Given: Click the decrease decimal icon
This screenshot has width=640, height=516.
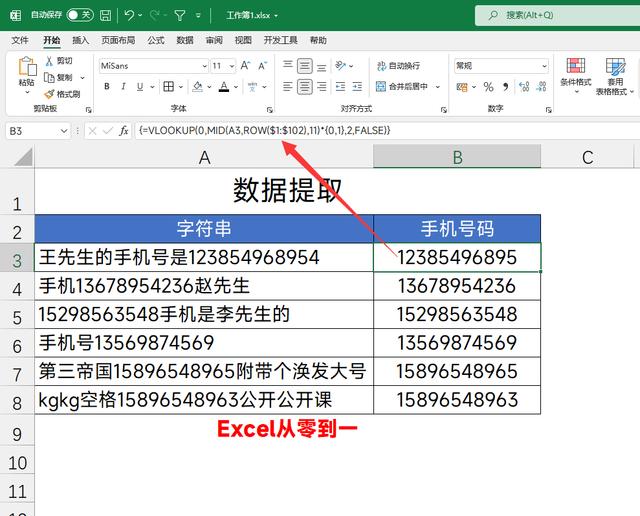Looking at the screenshot, I should 541,87.
